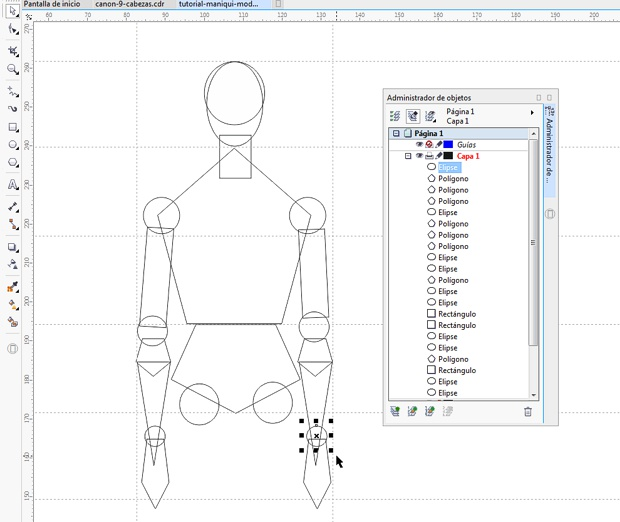
Task: Select the Eyedropper tool
Action: (x=13, y=287)
